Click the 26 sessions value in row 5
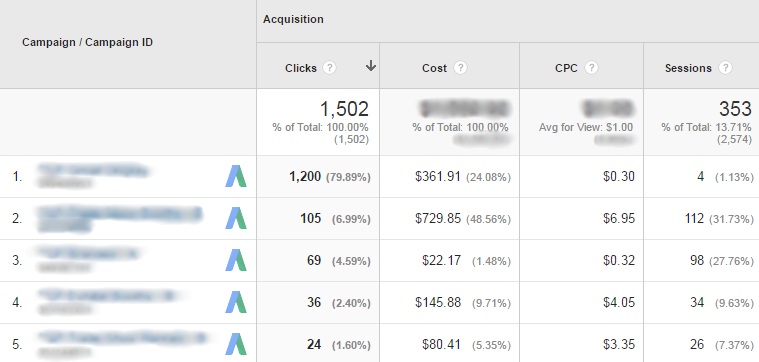 coord(697,345)
